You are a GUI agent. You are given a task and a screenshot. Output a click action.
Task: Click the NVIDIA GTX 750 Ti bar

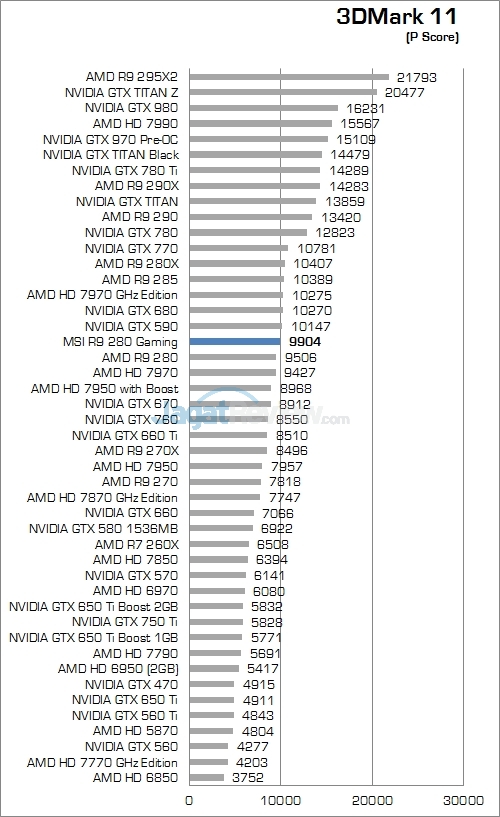(216, 622)
